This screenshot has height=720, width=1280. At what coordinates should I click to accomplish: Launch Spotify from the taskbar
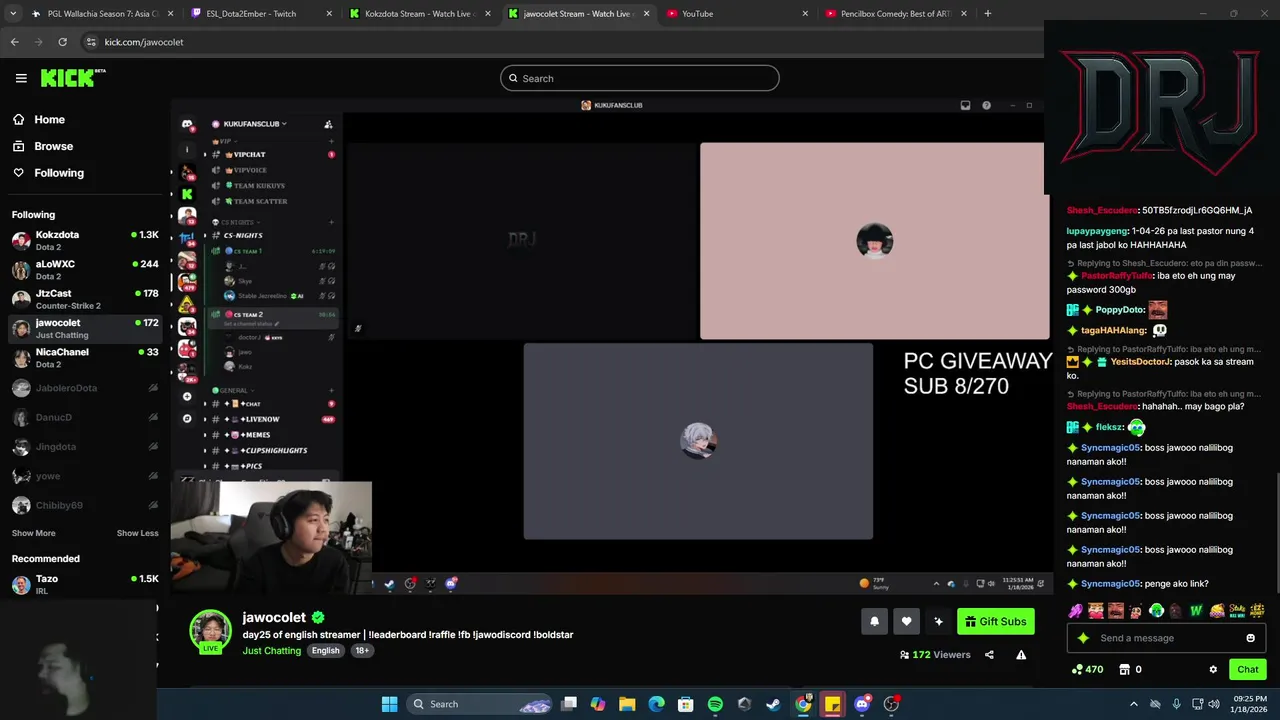pos(715,704)
